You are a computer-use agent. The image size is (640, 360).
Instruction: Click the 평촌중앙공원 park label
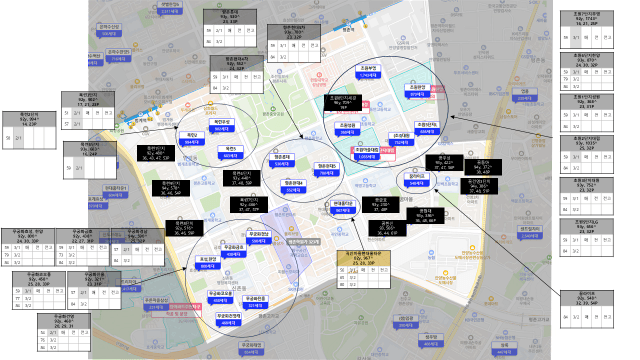pos(273,114)
